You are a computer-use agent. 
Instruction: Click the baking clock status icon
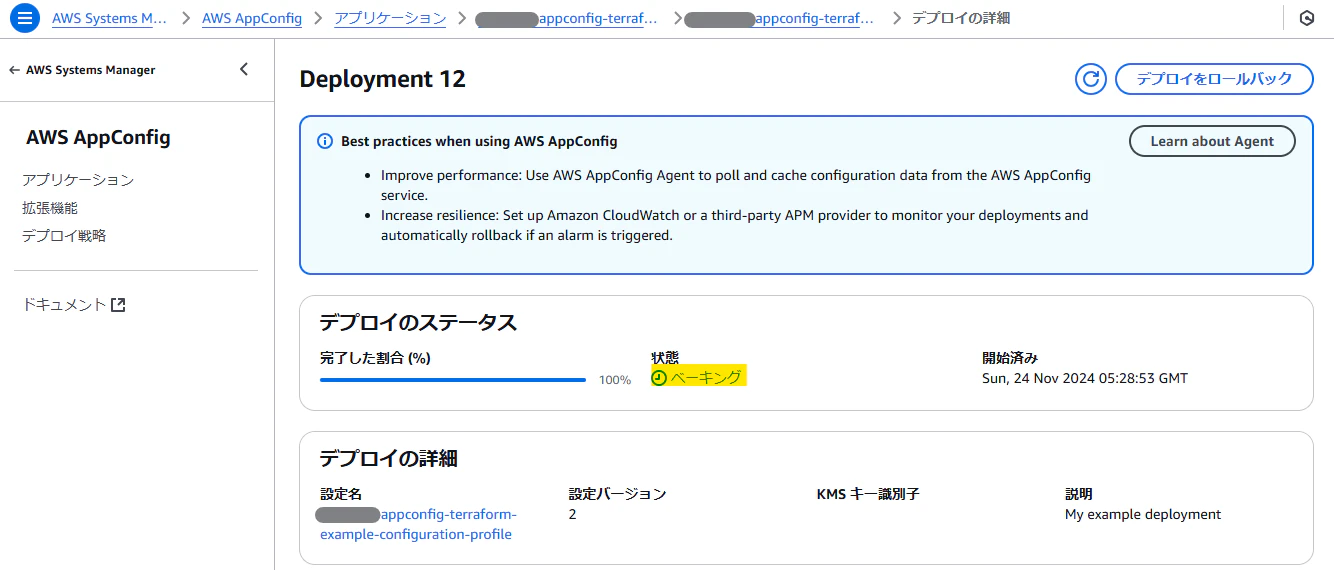click(x=658, y=377)
